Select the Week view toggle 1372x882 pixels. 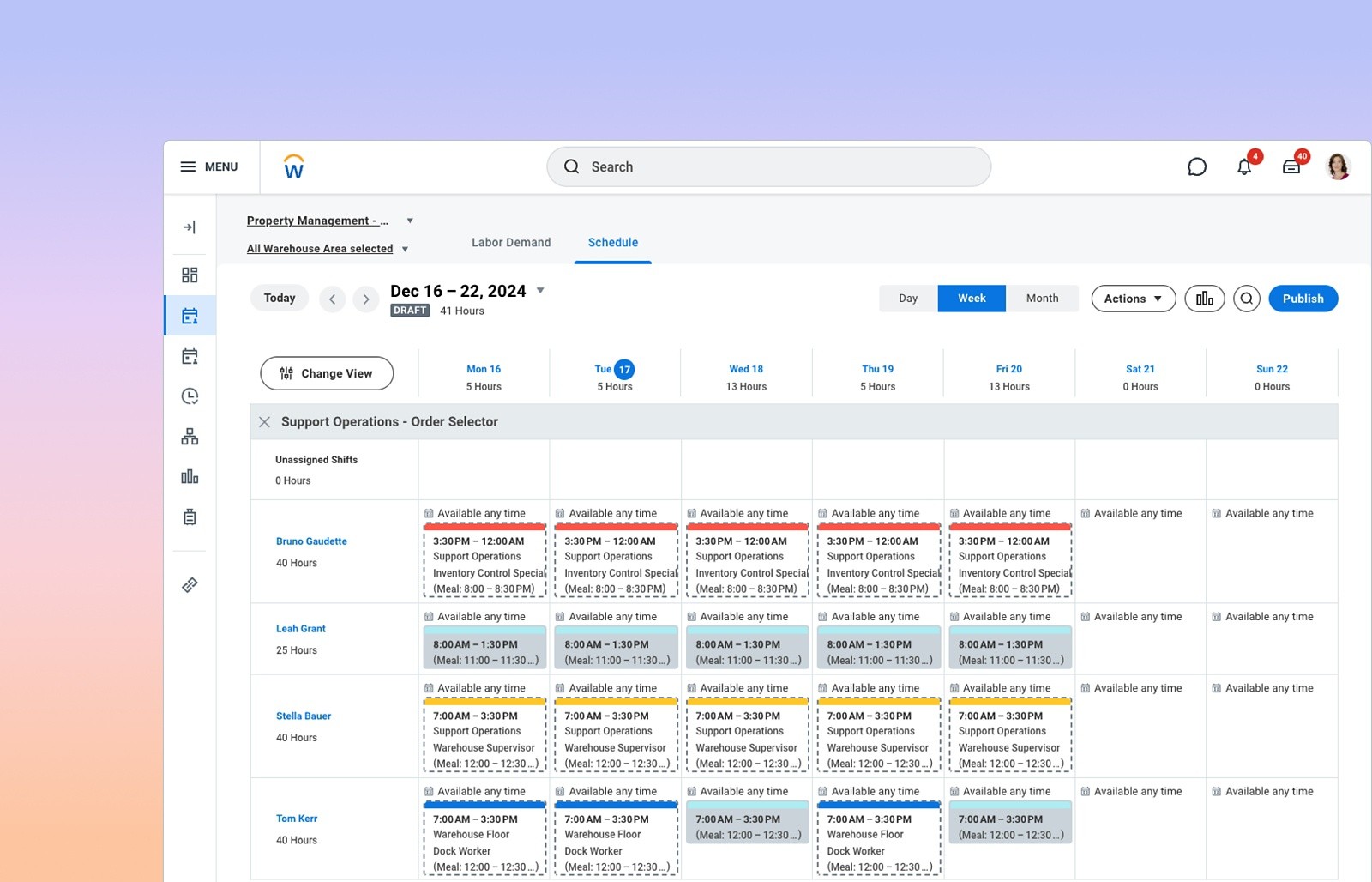(972, 299)
